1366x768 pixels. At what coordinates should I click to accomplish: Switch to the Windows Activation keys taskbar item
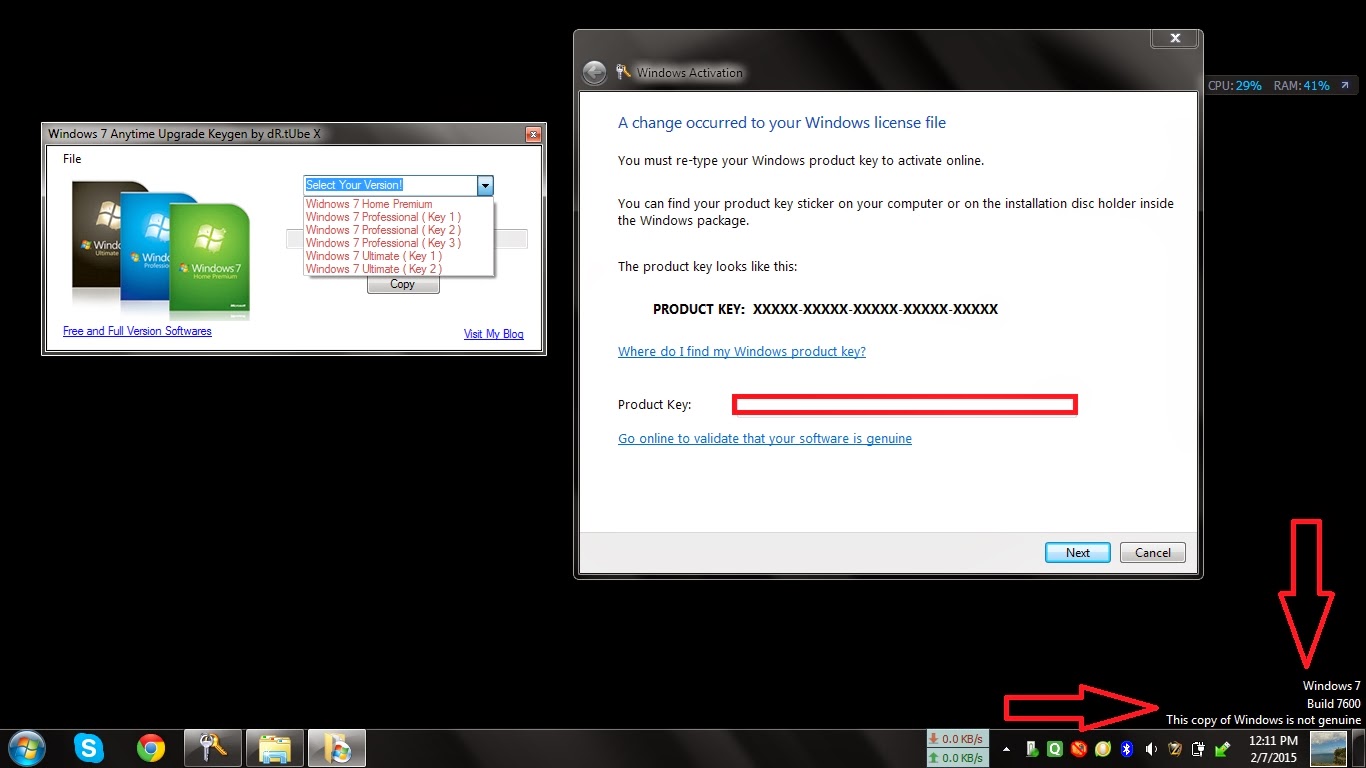tap(213, 748)
